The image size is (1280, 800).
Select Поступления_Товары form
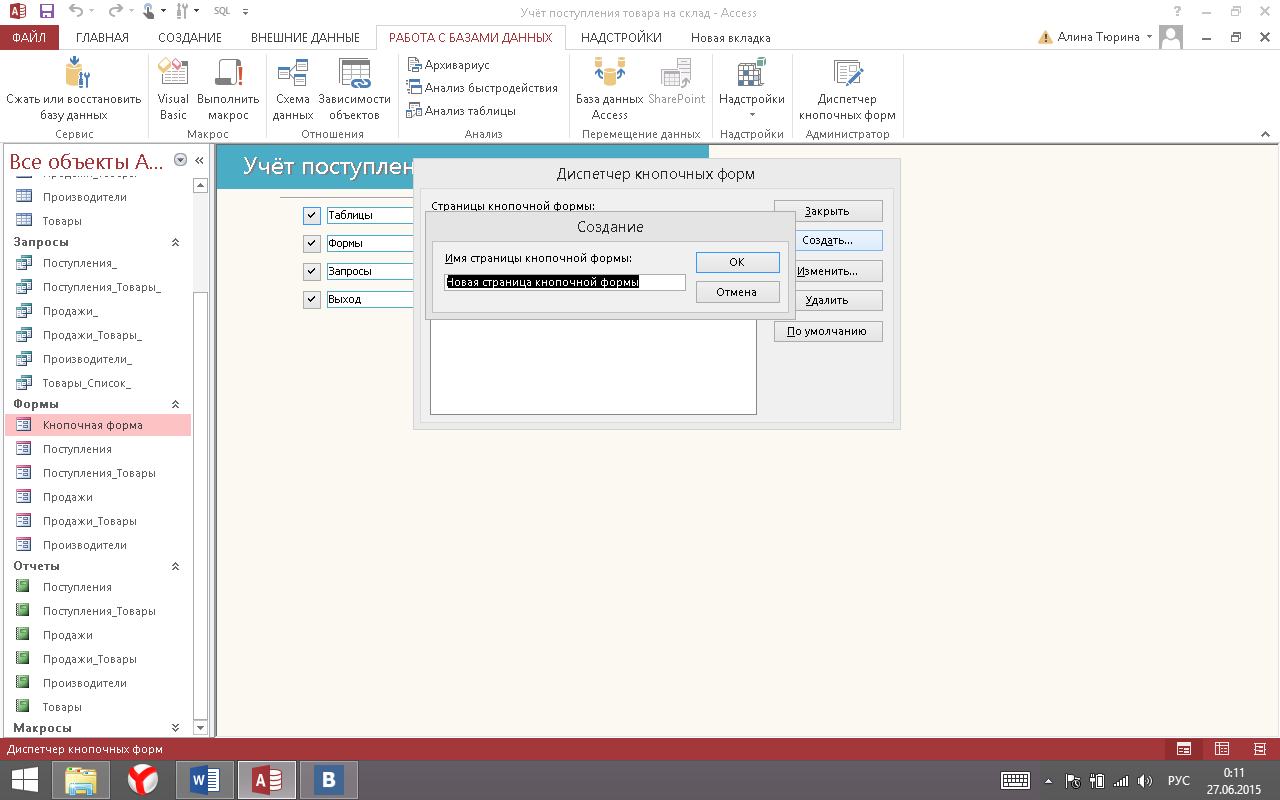[98, 473]
